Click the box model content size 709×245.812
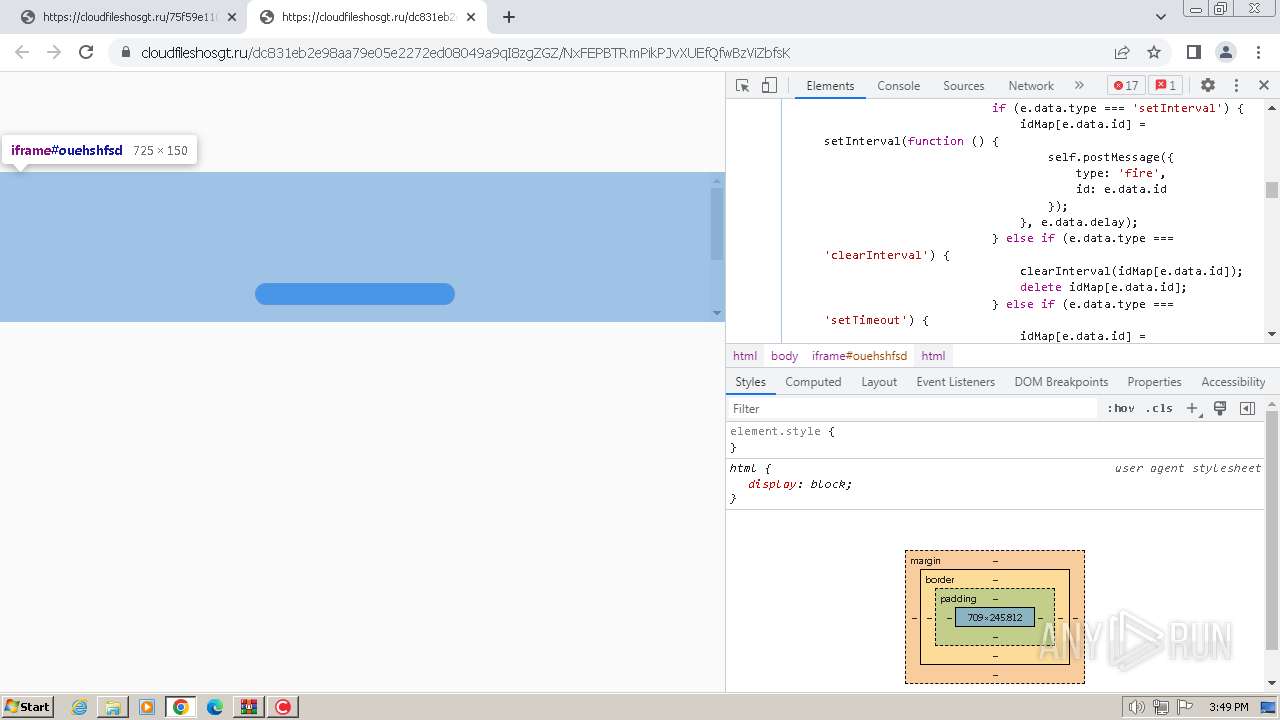1280x720 pixels. [x=995, y=617]
